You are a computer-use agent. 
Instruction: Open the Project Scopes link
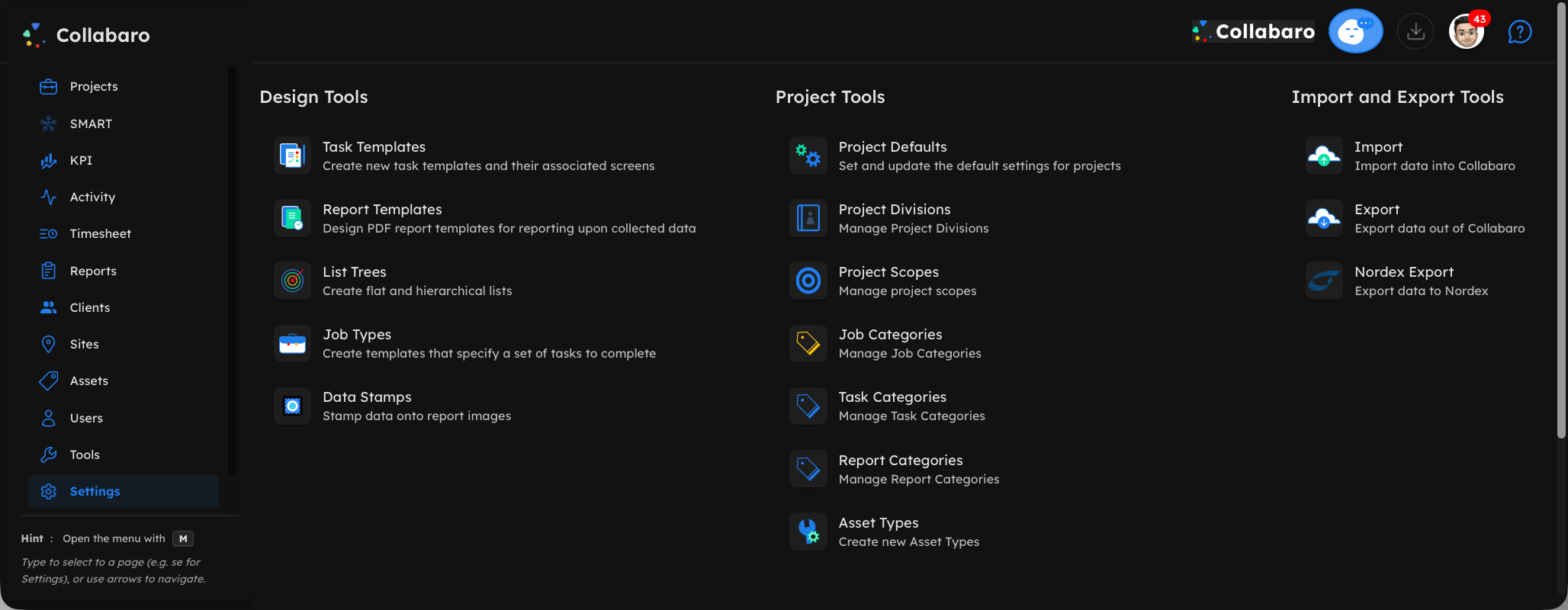pos(888,272)
